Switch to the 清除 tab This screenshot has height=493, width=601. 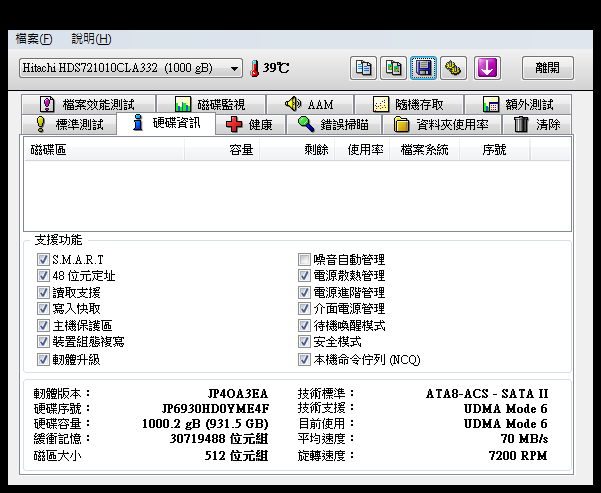[x=537, y=124]
